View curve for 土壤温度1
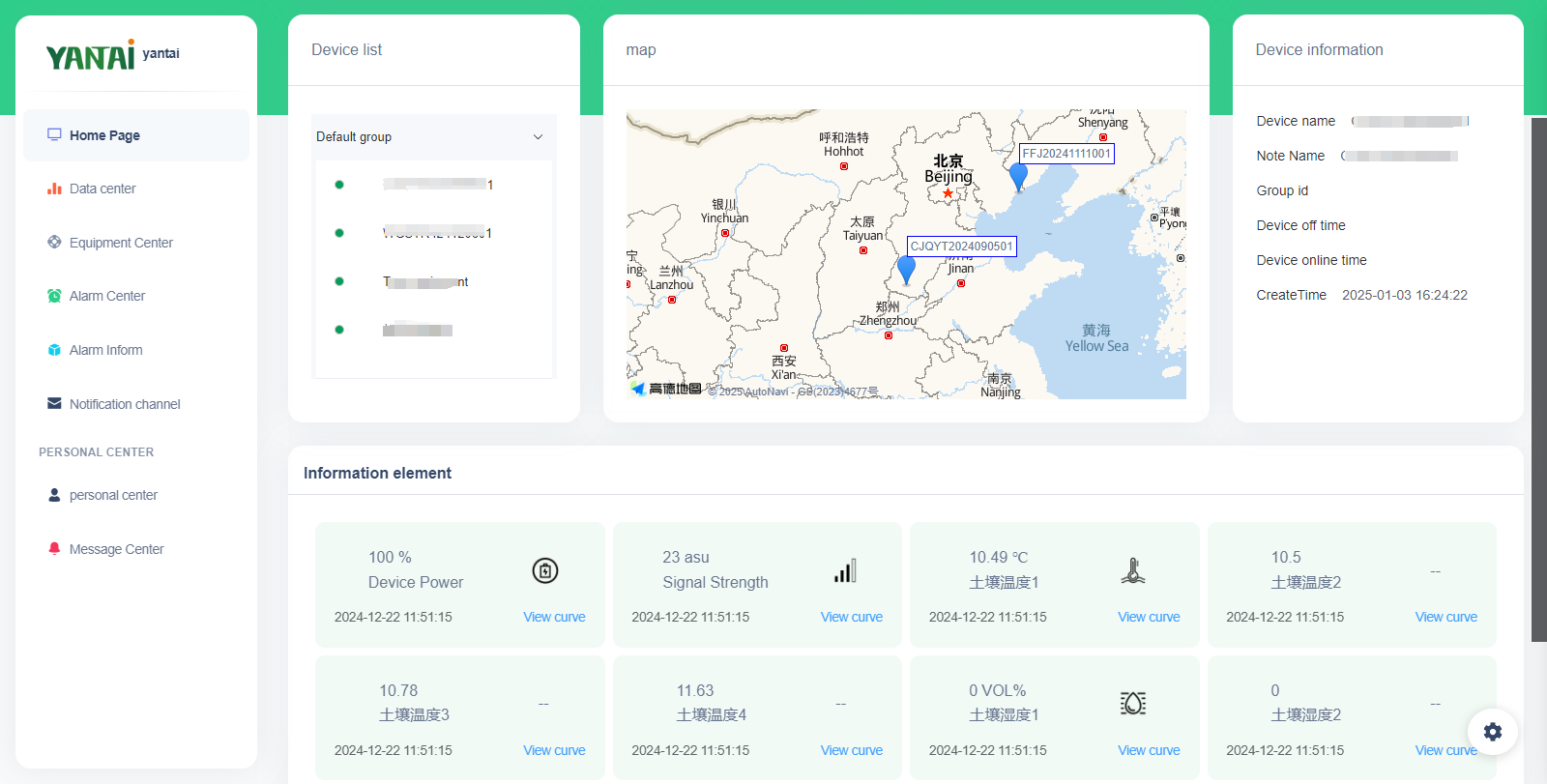The width and height of the screenshot is (1547, 784). (x=1149, y=617)
